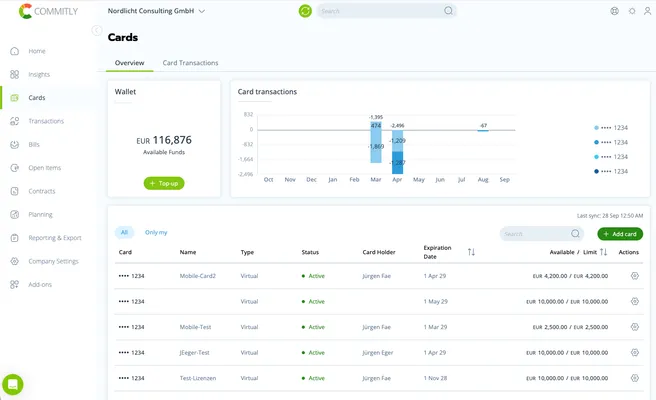The image size is (656, 400).
Task: Open the Mobile-Card2 card link
Action: tap(197, 276)
